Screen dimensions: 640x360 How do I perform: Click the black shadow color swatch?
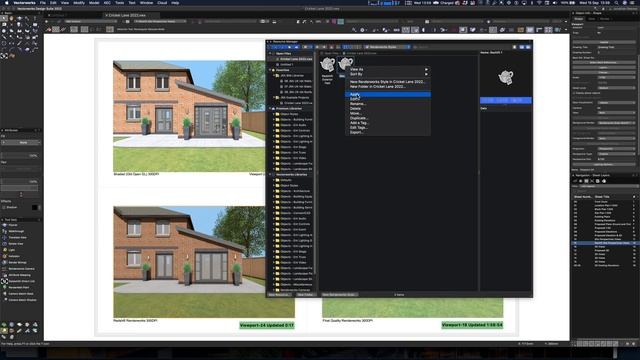[x=35, y=207]
